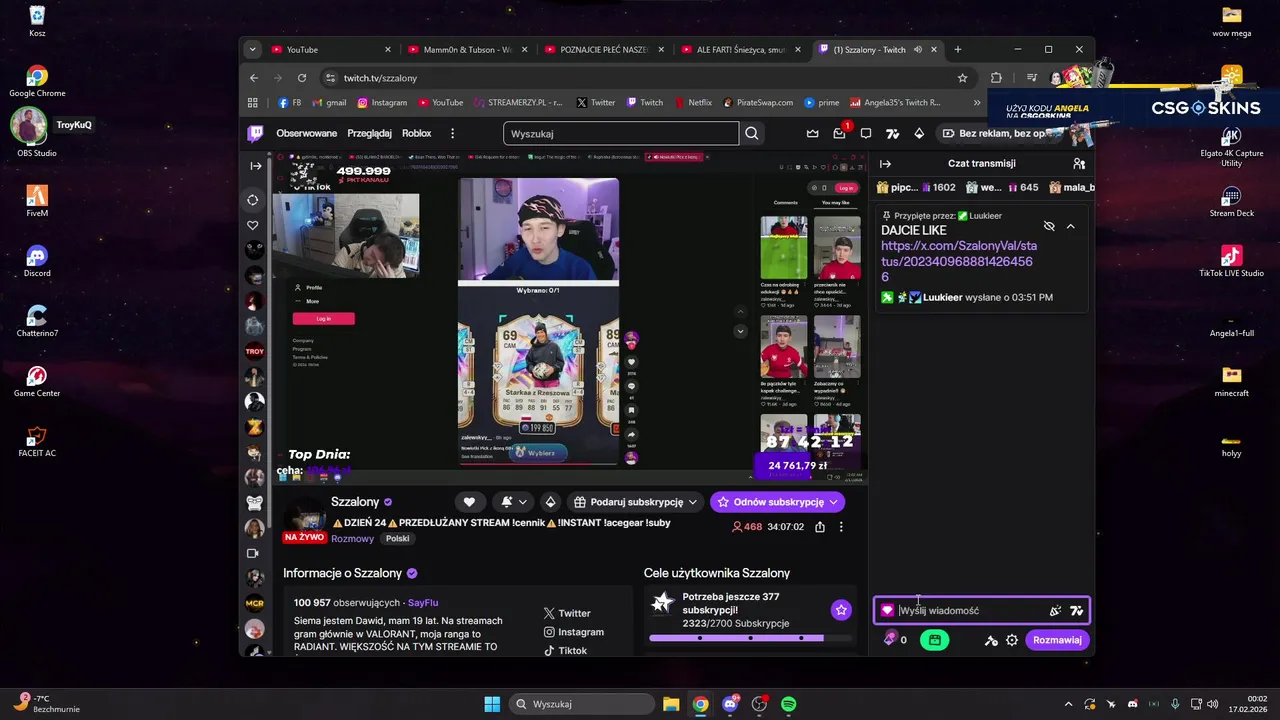Collapse the pinned message chevron

click(1070, 226)
